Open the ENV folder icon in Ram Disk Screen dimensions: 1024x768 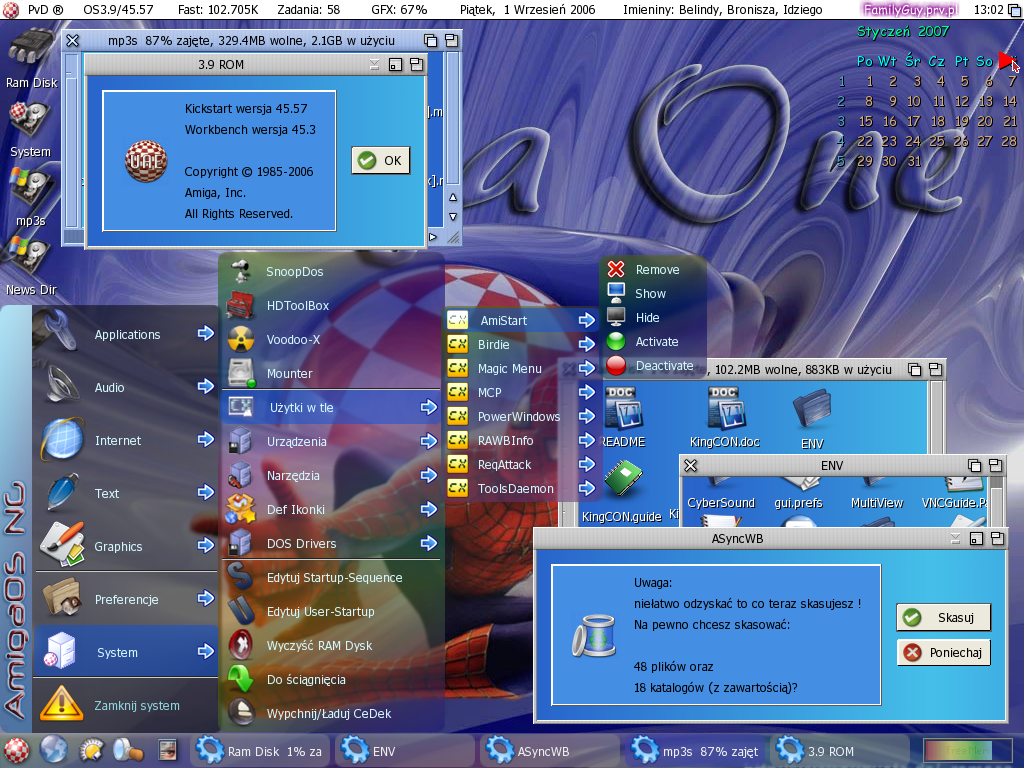pos(812,418)
